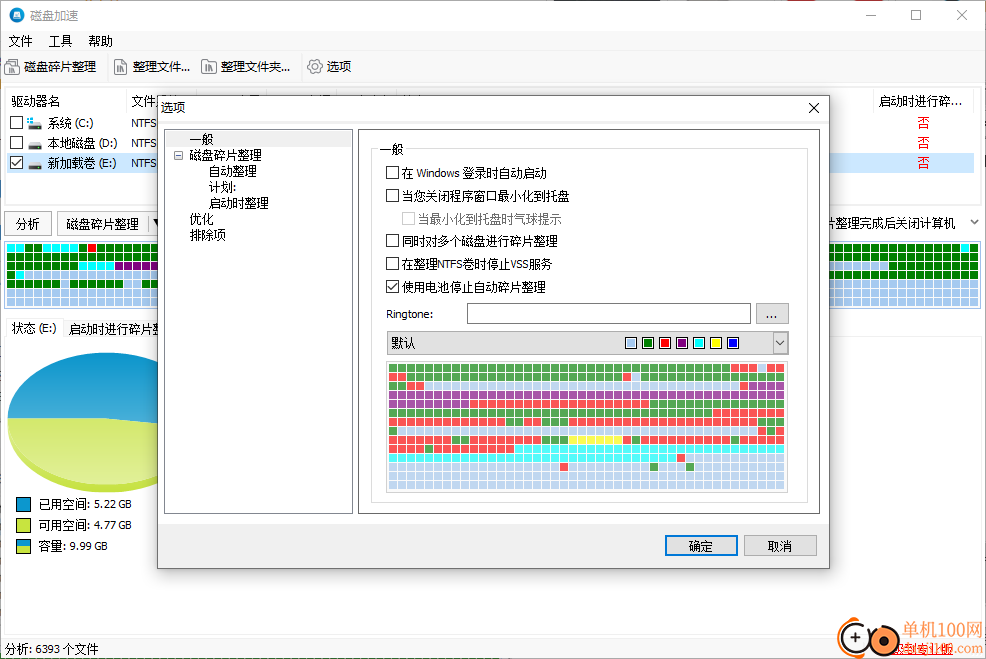The width and height of the screenshot is (986, 659).
Task: Pick the purple color swatch
Action: click(682, 343)
